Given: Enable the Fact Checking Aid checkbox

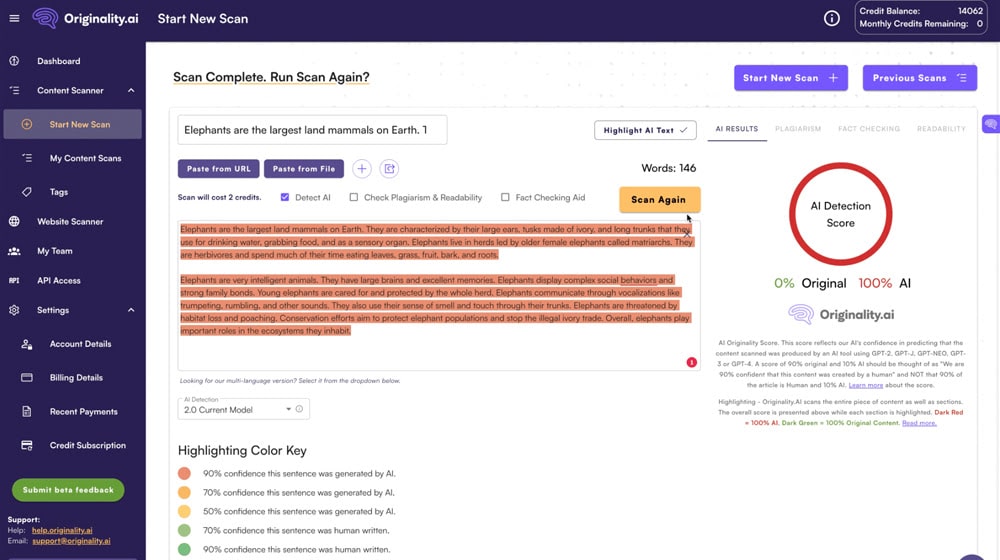Looking at the screenshot, I should (x=505, y=197).
